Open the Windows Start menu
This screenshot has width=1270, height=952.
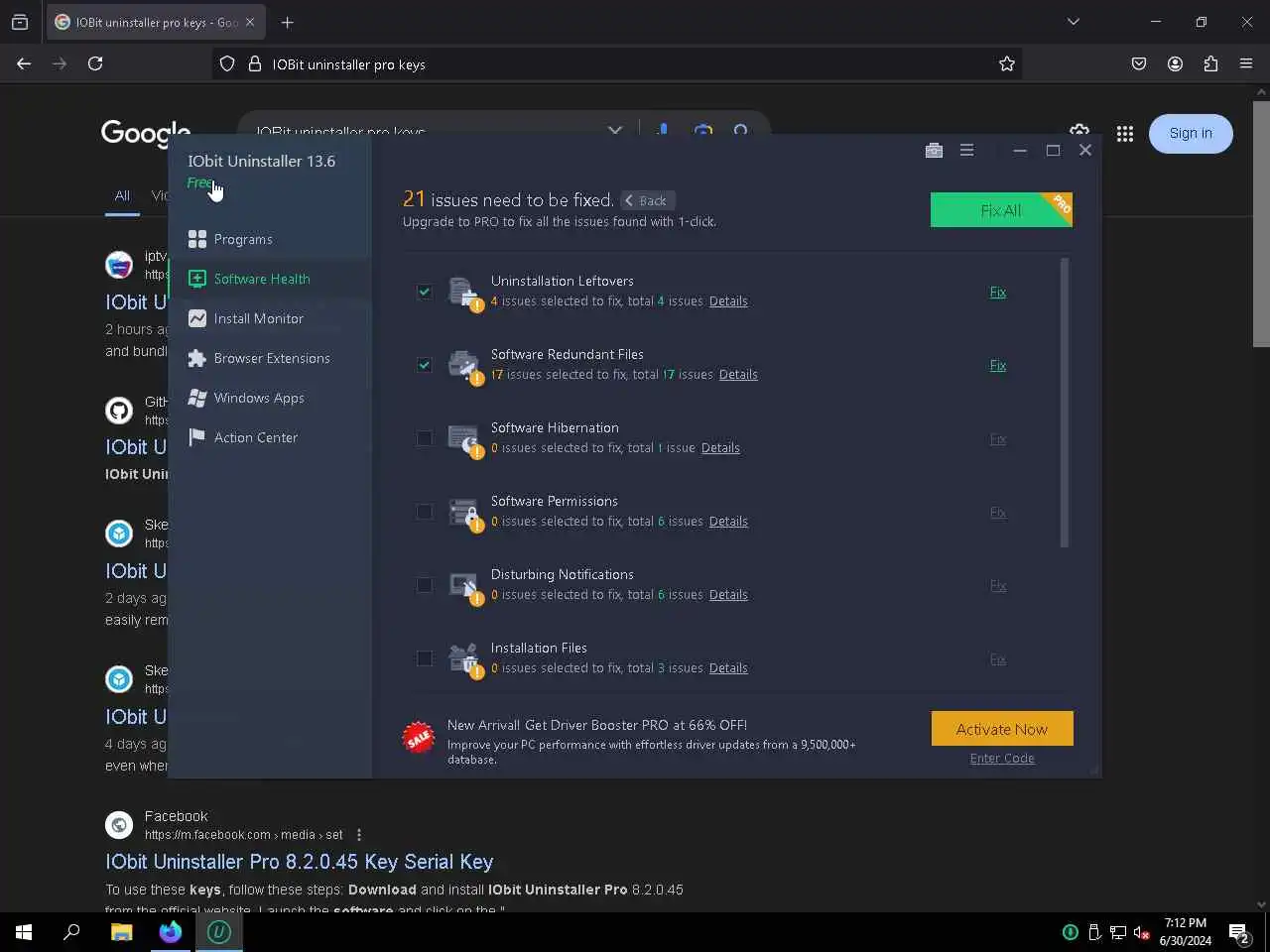[24, 932]
